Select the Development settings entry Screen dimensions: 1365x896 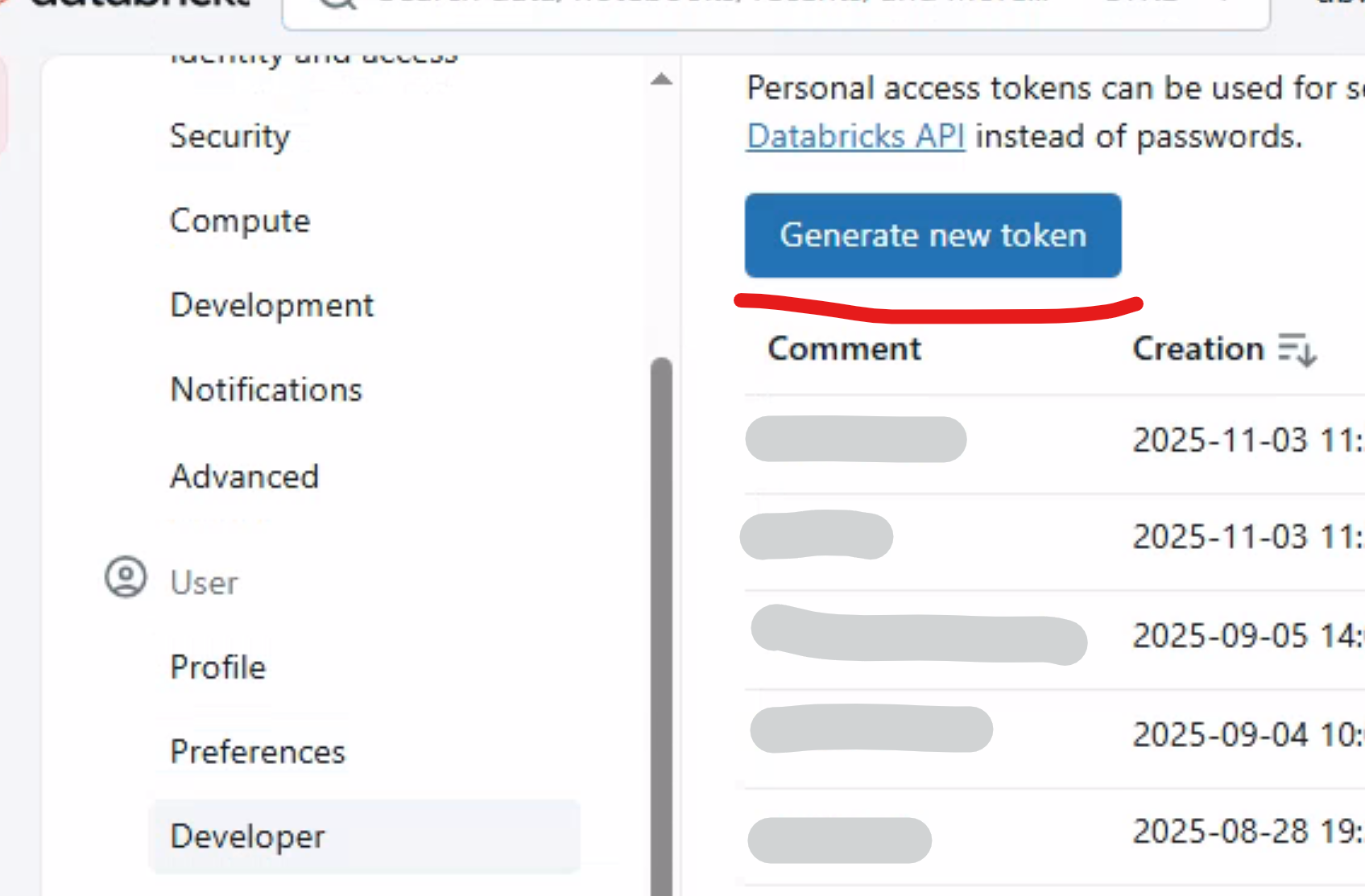tap(271, 304)
